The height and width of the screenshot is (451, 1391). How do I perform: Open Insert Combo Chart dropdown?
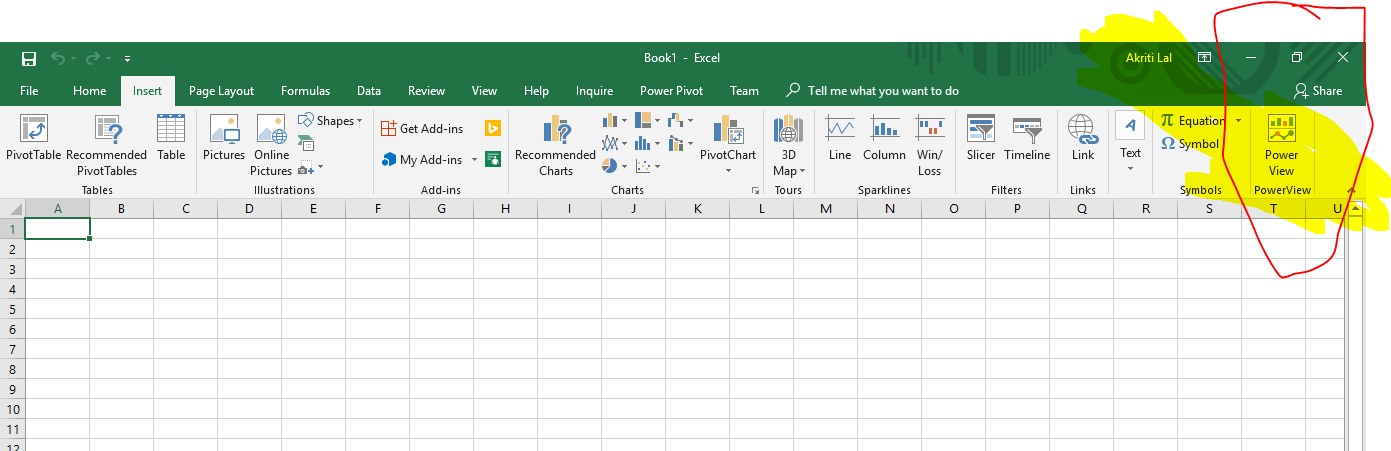[x=681, y=144]
